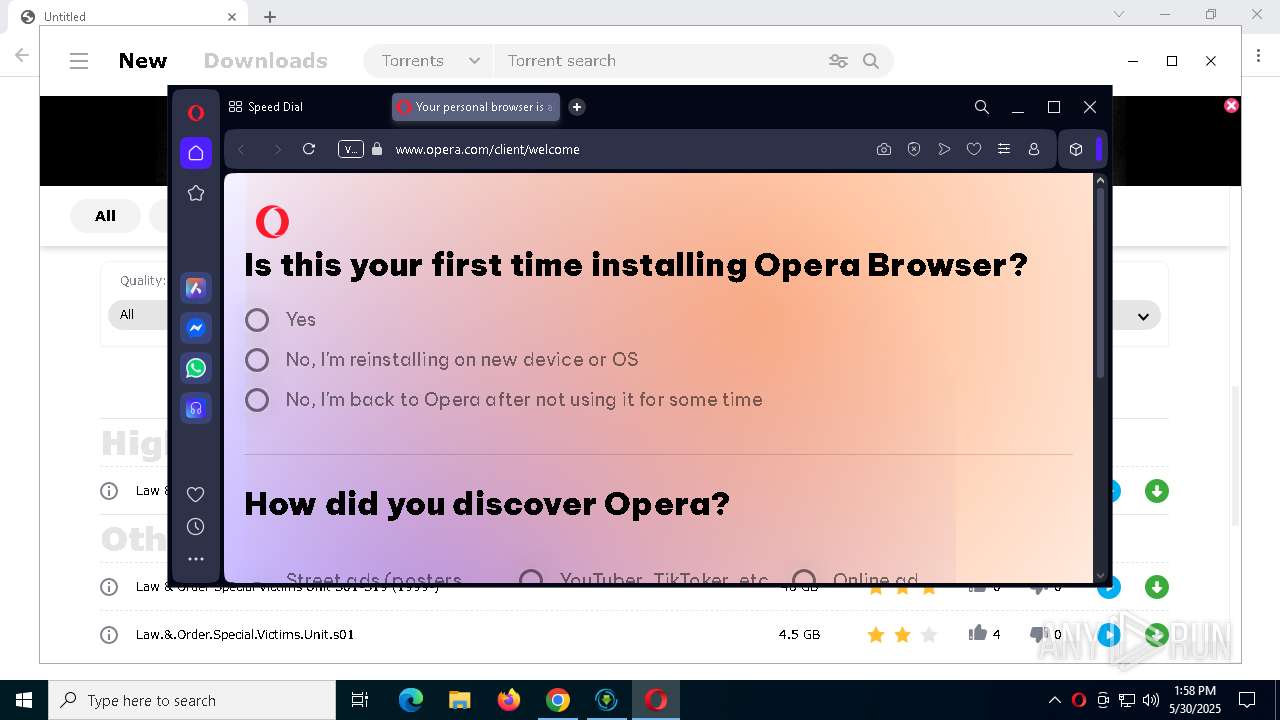Image resolution: width=1280 pixels, height=720 pixels.
Task: Switch to Your personal browser tab
Action: (475, 107)
